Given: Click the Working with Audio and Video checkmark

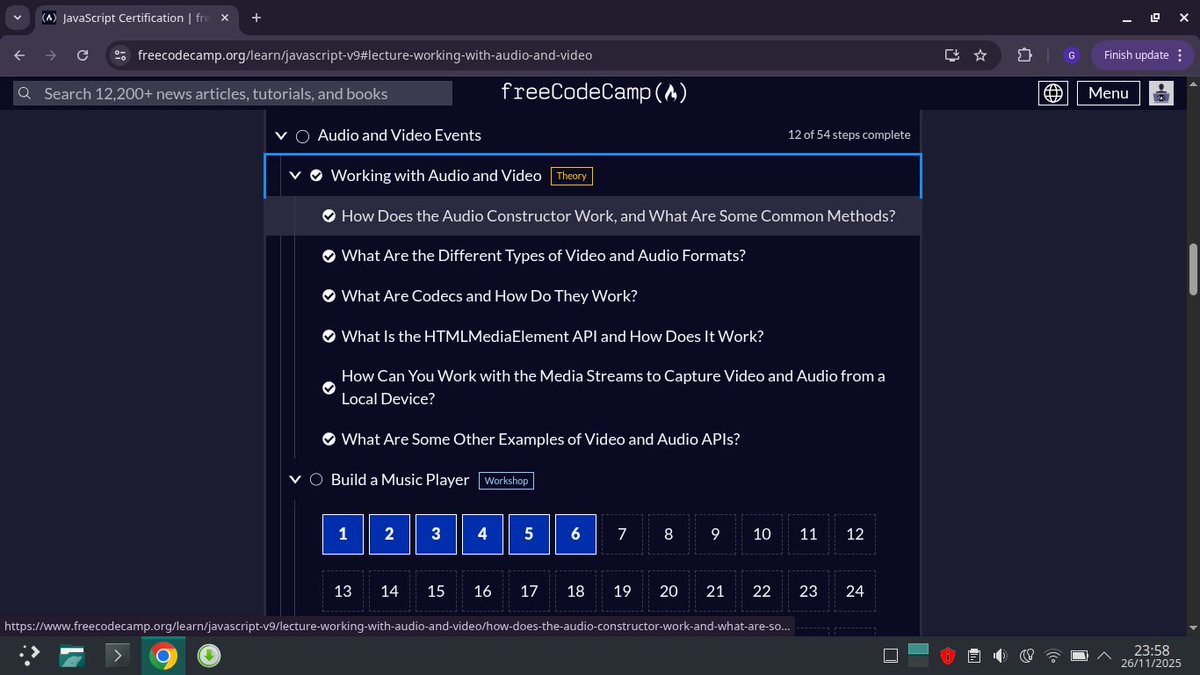Looking at the screenshot, I should click(316, 175).
